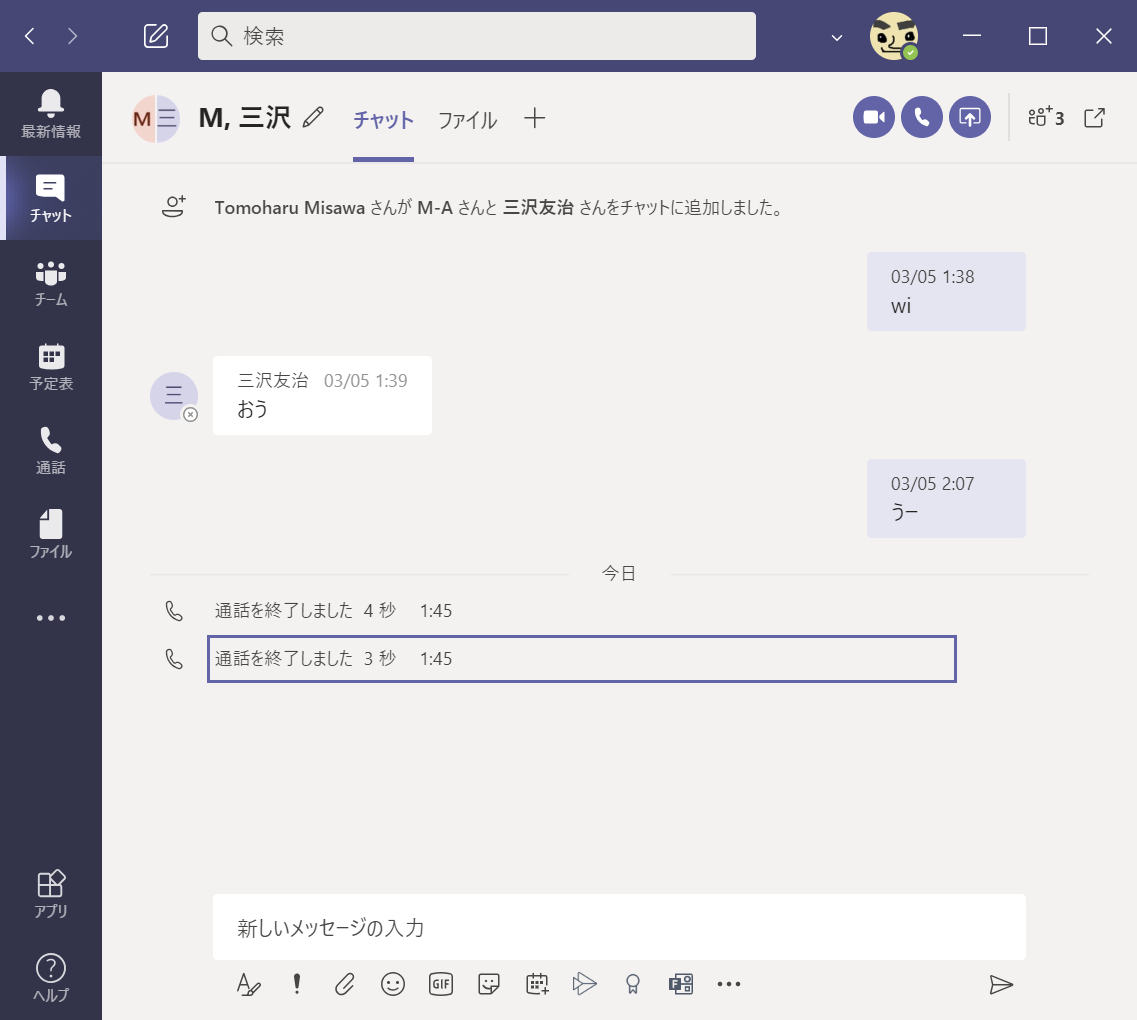Open the Forms icon in compose toolbar
Viewport: 1137px width, 1020px height.
click(681, 984)
